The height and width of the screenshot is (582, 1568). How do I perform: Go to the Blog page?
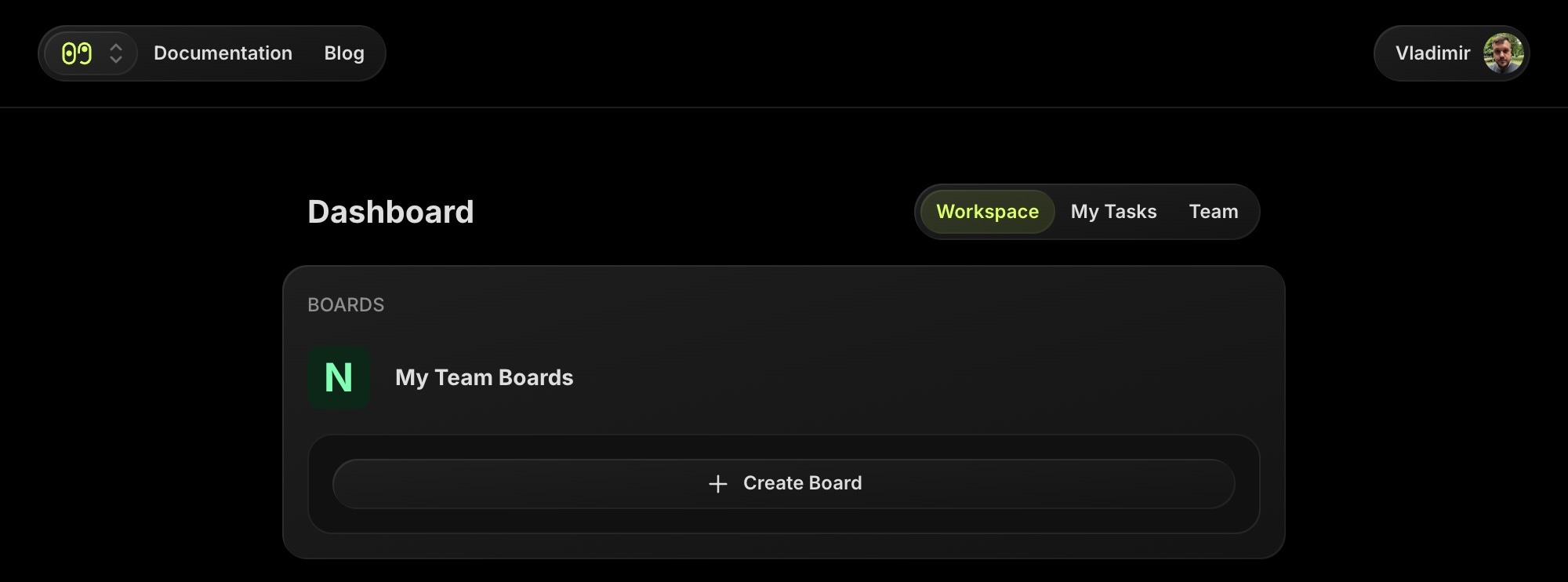click(344, 53)
